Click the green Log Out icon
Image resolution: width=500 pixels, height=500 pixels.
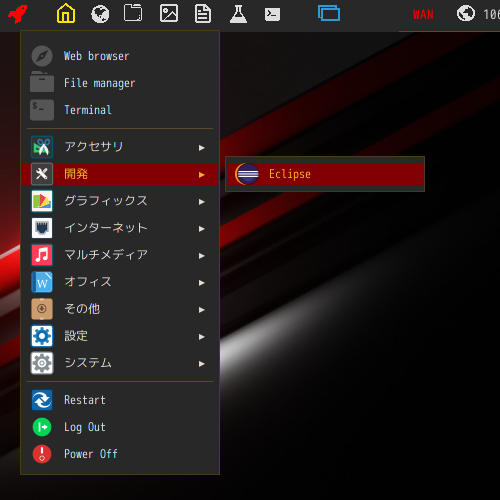pyautogui.click(x=42, y=427)
